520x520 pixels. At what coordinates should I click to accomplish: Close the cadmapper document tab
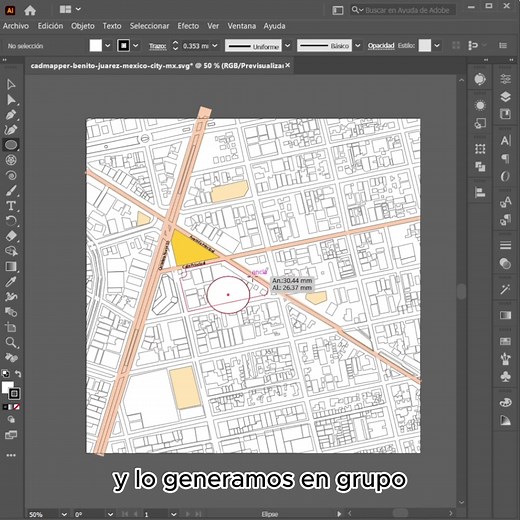[x=287, y=65]
